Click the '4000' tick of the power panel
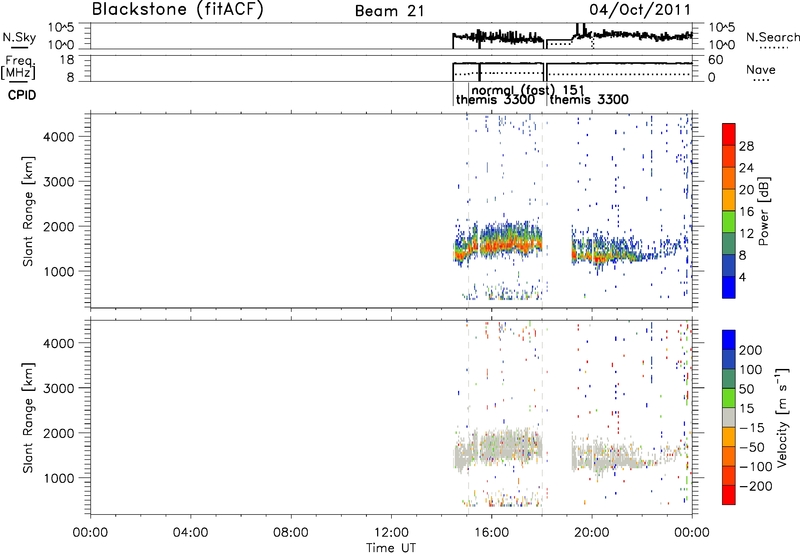This screenshot has height=554, width=800. pos(58,137)
